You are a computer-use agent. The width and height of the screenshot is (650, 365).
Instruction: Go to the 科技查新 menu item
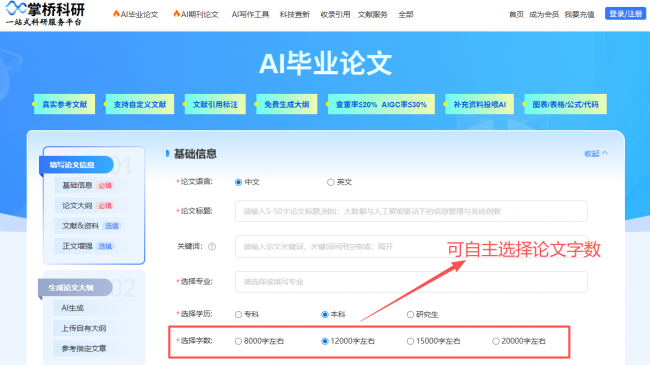(x=295, y=14)
